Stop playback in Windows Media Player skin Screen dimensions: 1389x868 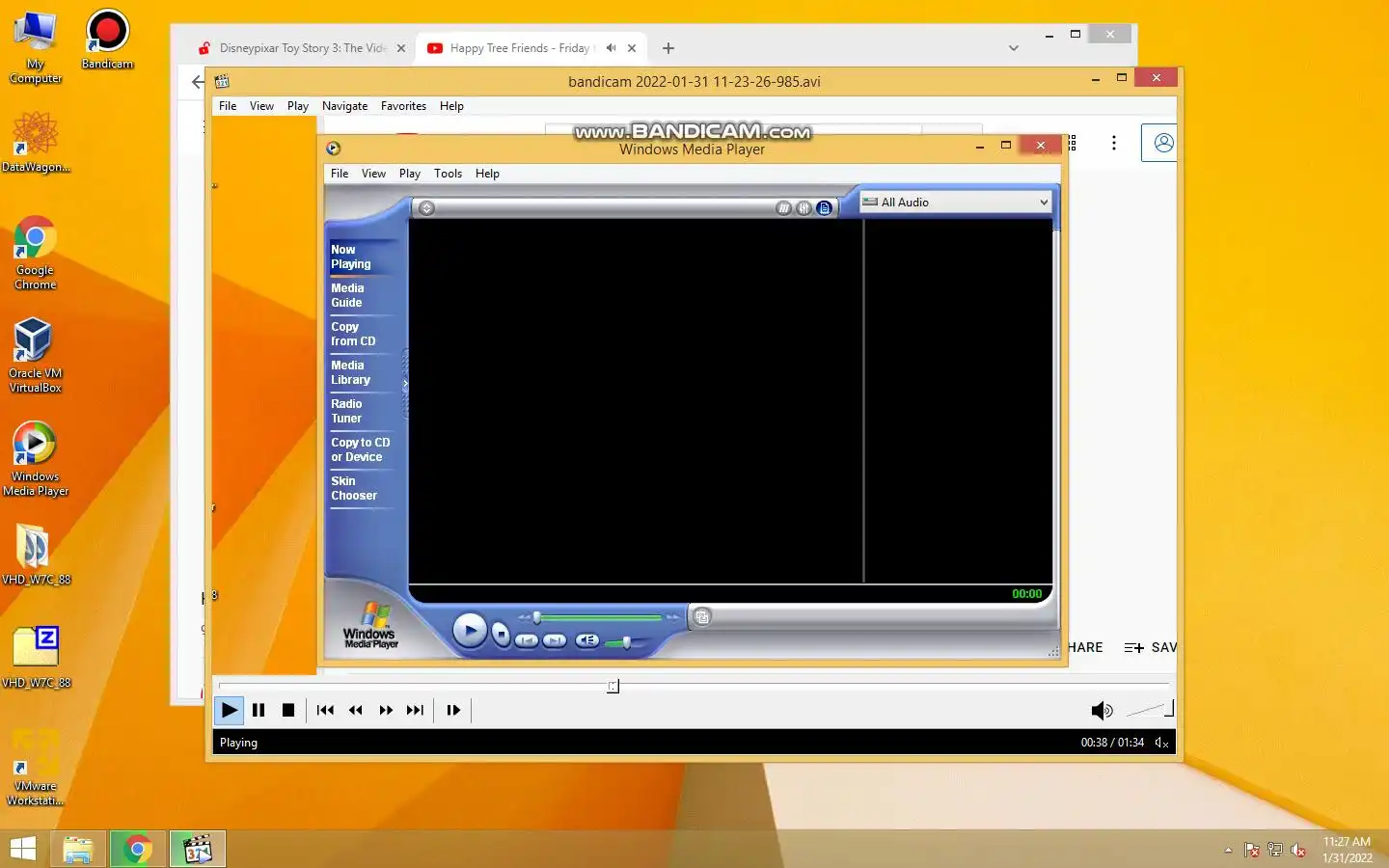(x=501, y=635)
